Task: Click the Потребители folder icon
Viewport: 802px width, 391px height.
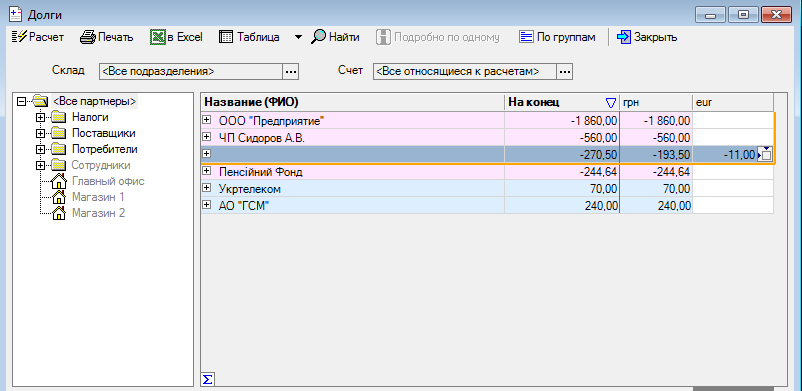Action: tap(59, 149)
